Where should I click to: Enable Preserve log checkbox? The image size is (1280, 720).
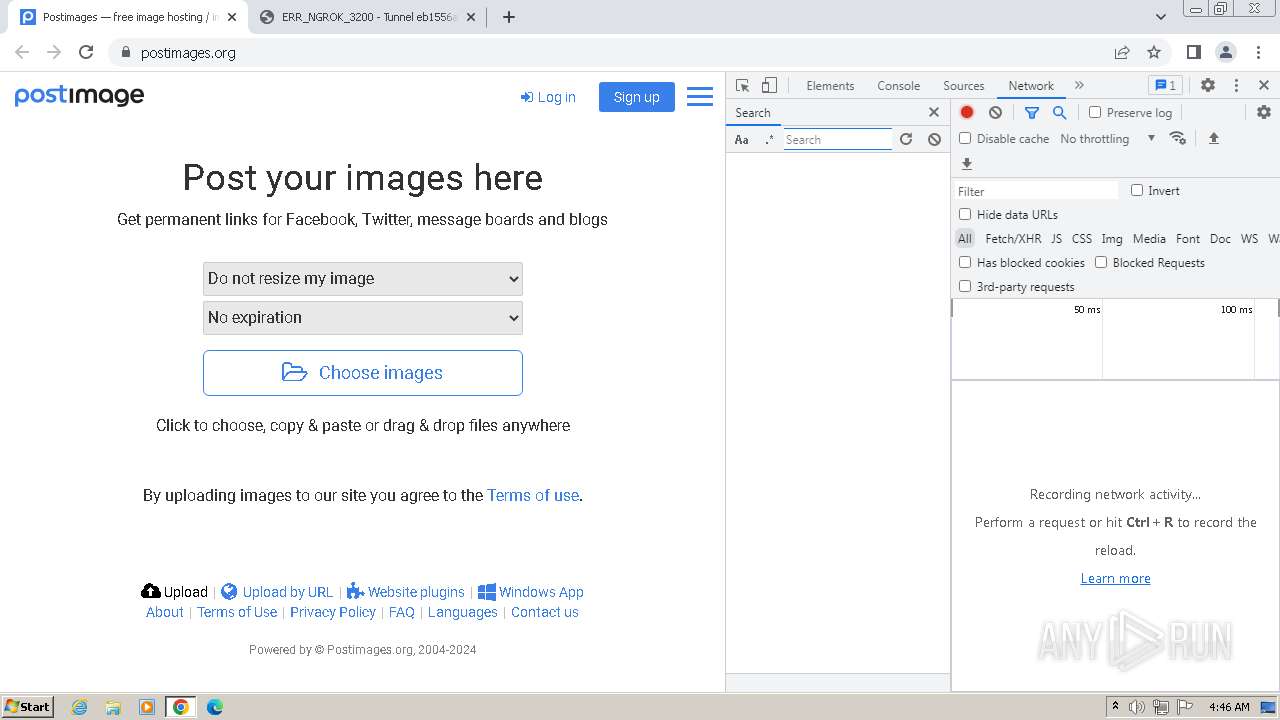[1095, 113]
